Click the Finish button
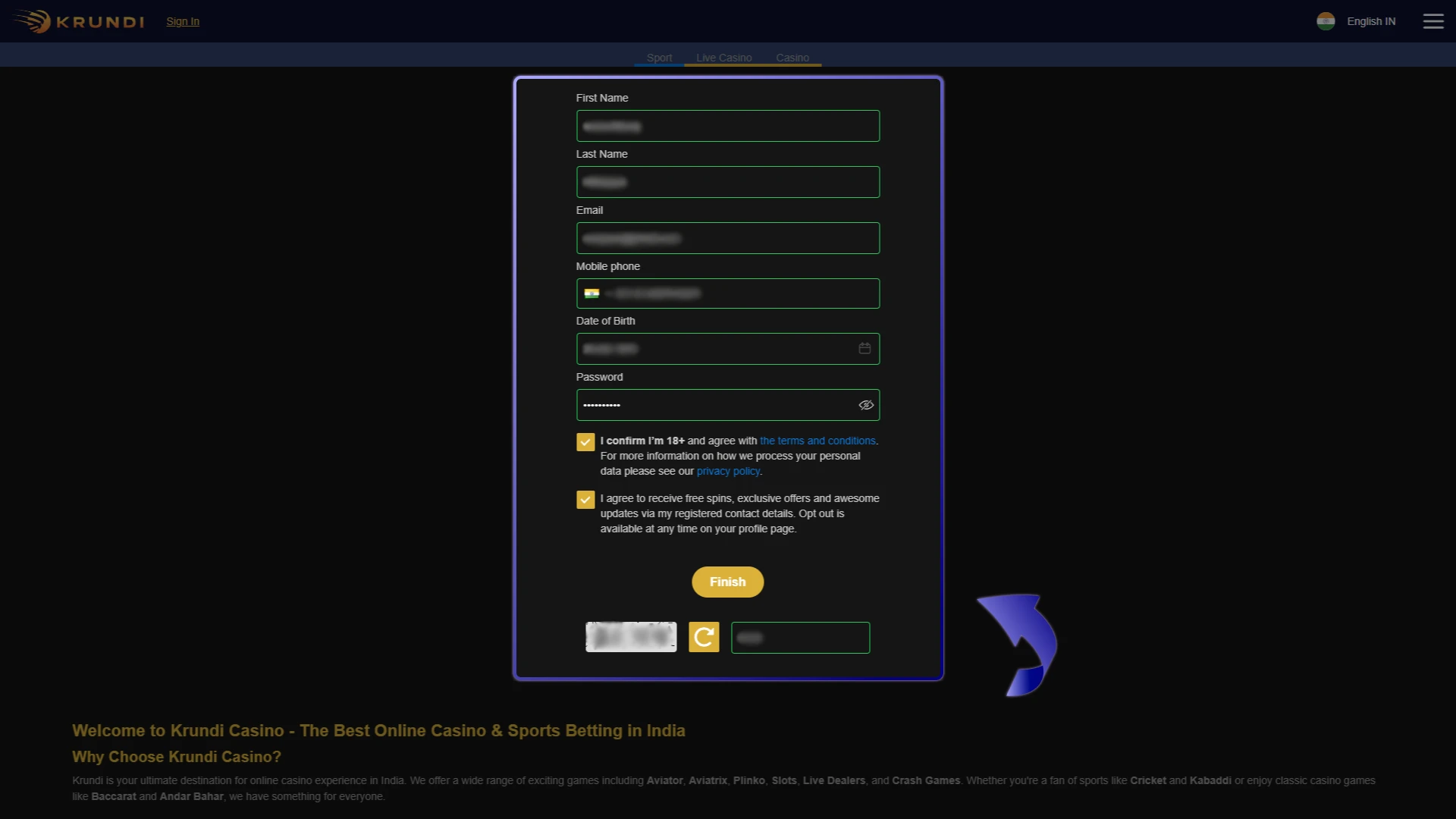This screenshot has width=1456, height=819. click(726, 582)
